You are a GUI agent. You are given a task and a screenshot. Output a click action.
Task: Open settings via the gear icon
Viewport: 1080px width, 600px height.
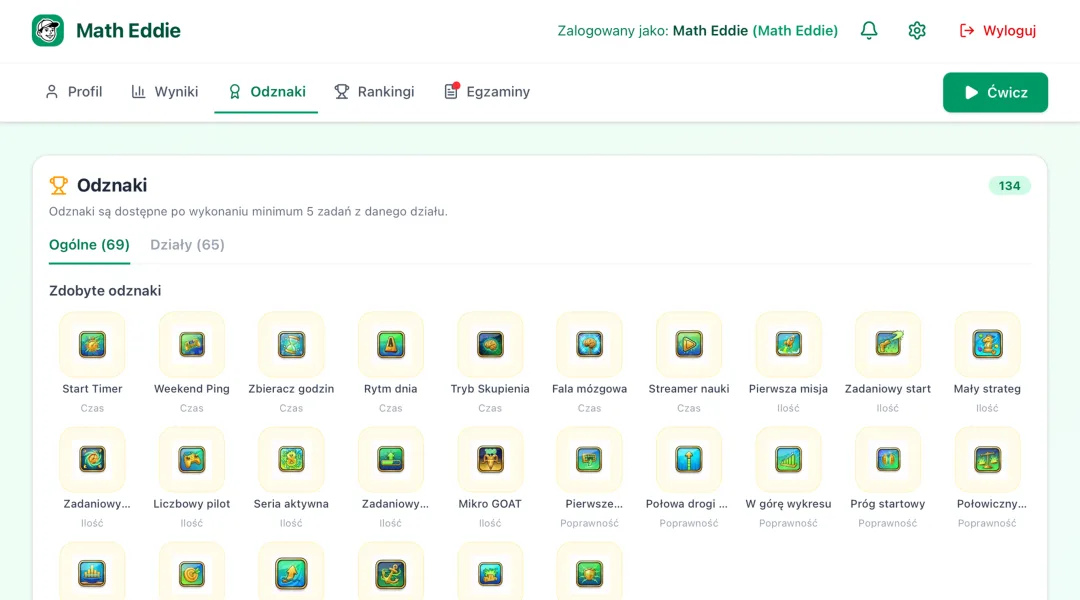click(x=917, y=30)
